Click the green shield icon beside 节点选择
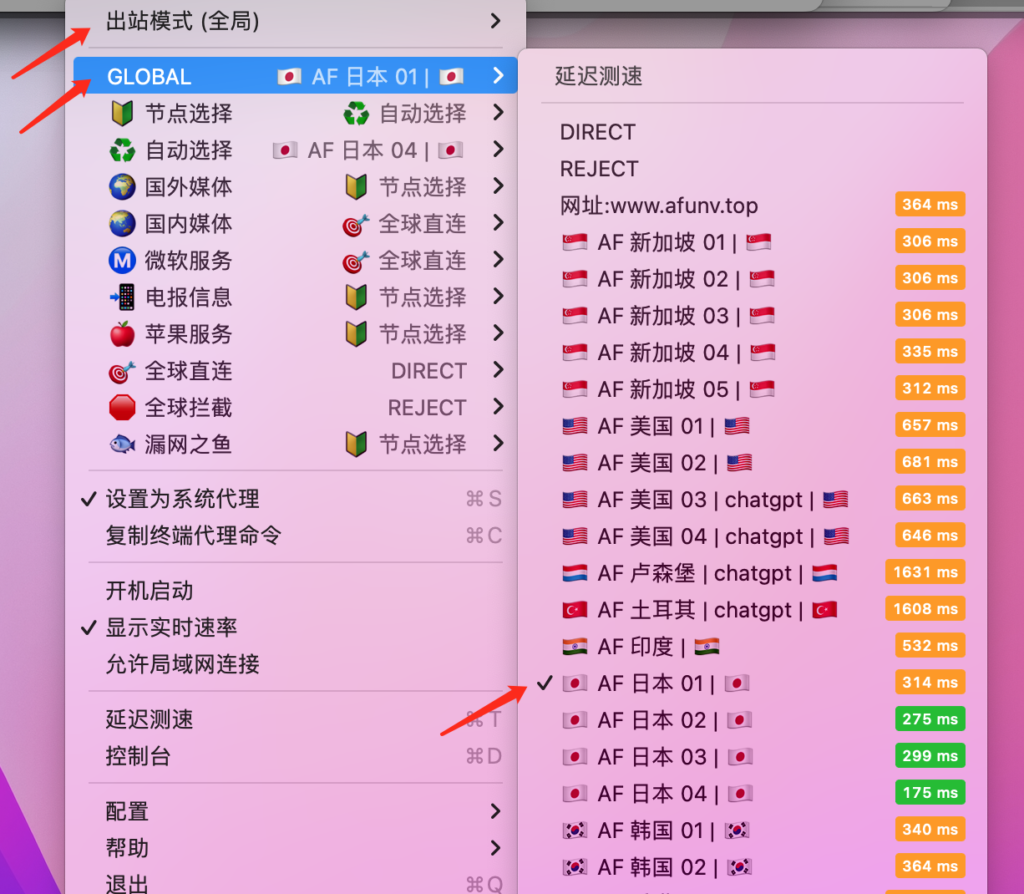Image resolution: width=1024 pixels, height=894 pixels. (122, 114)
